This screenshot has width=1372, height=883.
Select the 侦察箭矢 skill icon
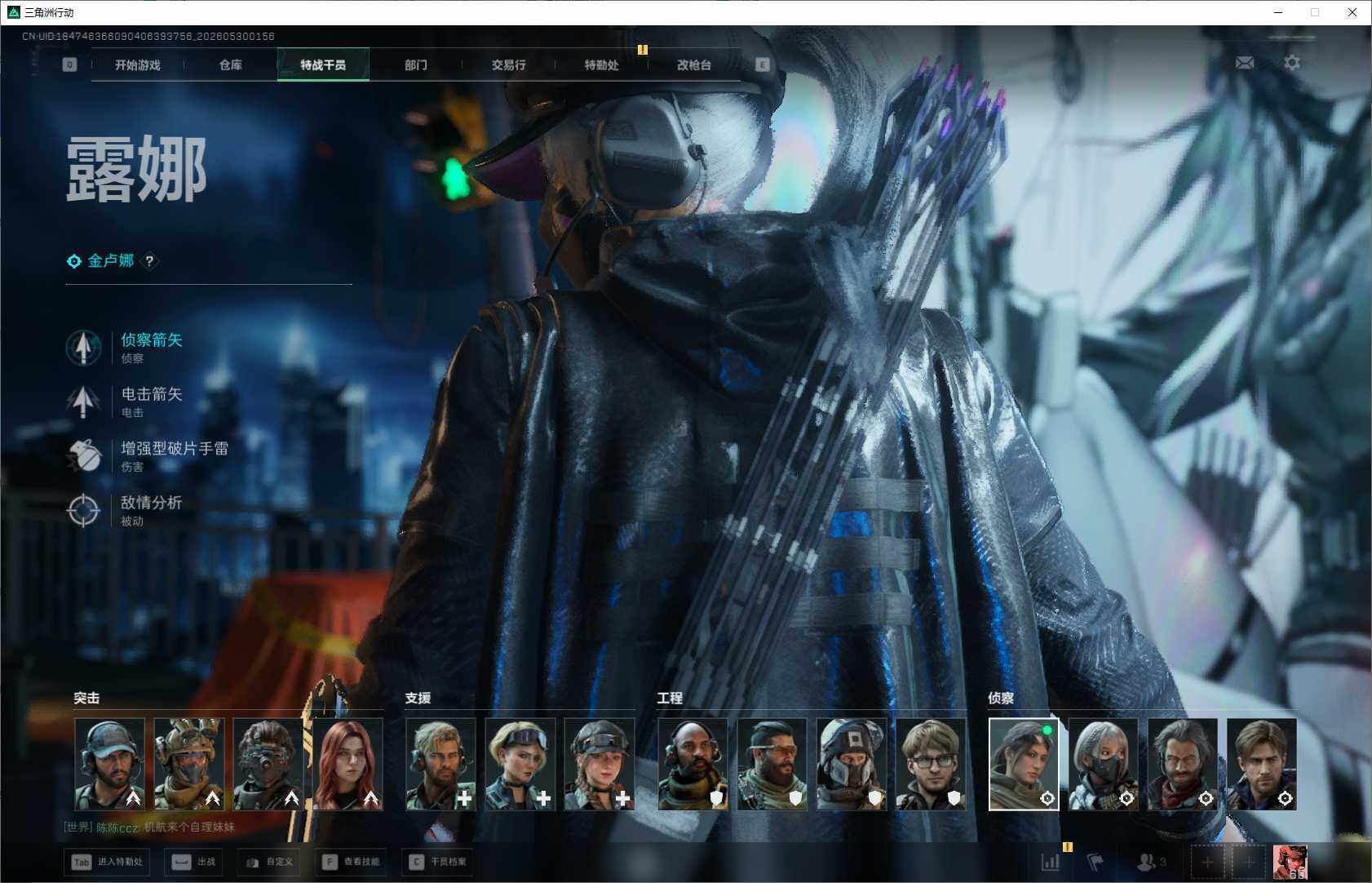[x=83, y=348]
